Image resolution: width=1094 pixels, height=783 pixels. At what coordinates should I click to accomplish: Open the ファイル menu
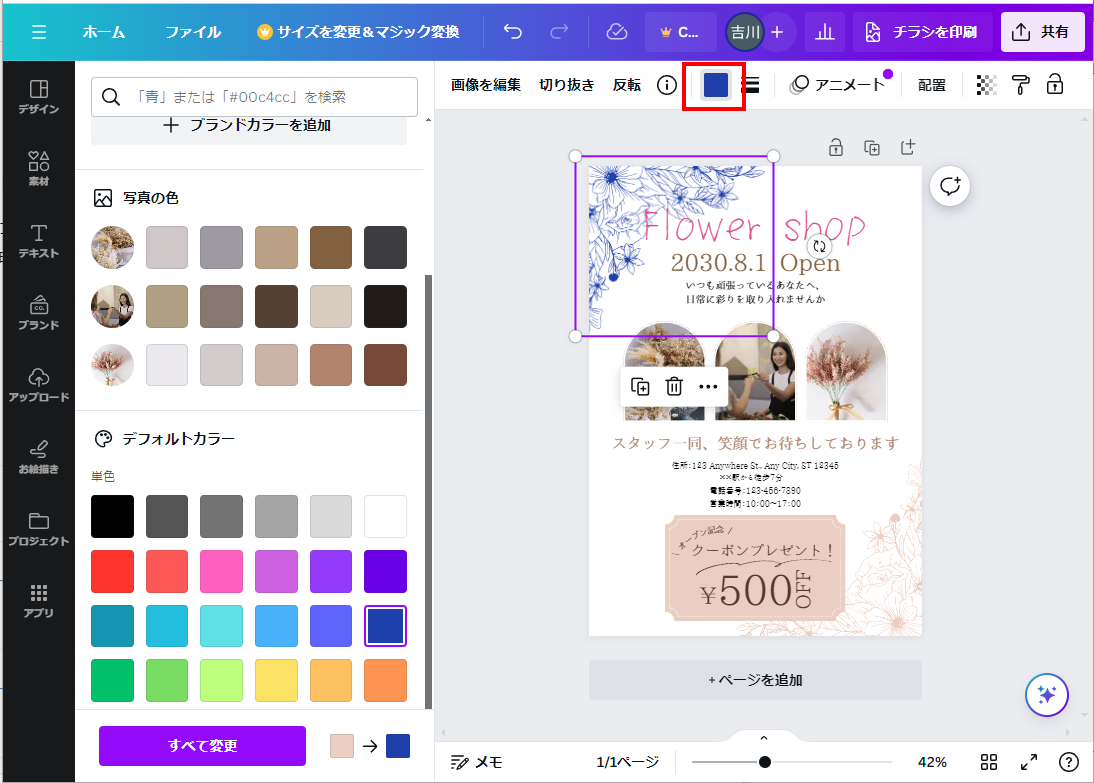pyautogui.click(x=193, y=32)
